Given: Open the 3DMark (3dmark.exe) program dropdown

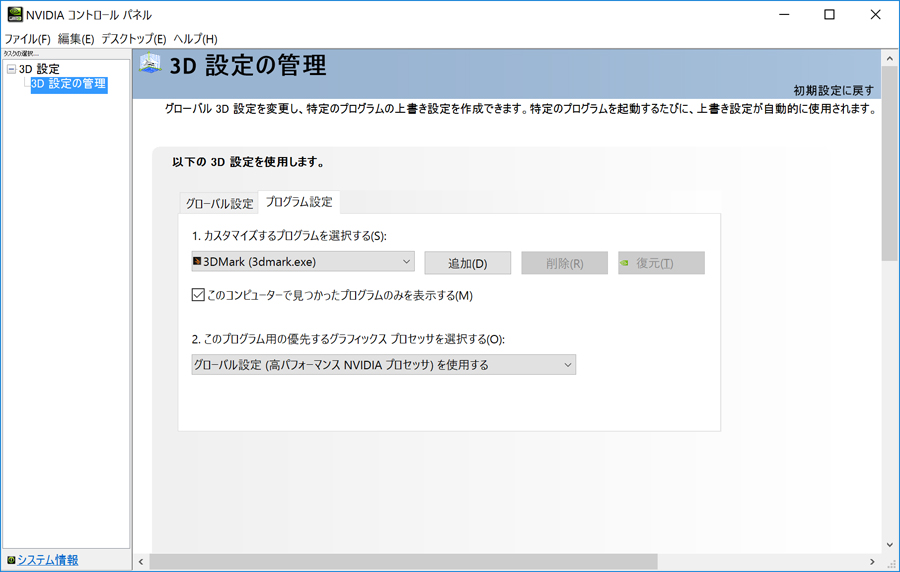Looking at the screenshot, I should click(302, 262).
